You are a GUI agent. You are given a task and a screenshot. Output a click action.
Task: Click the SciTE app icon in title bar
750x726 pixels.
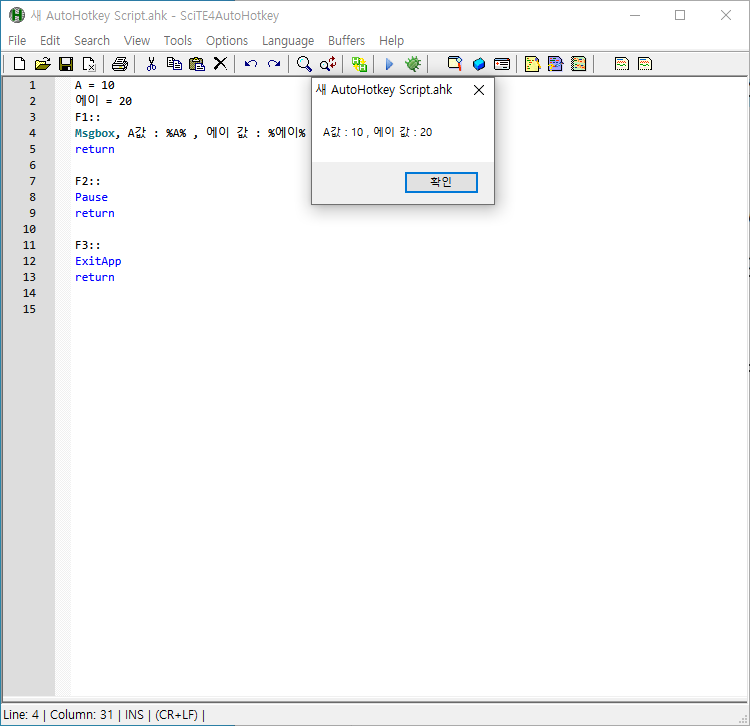pyautogui.click(x=17, y=15)
